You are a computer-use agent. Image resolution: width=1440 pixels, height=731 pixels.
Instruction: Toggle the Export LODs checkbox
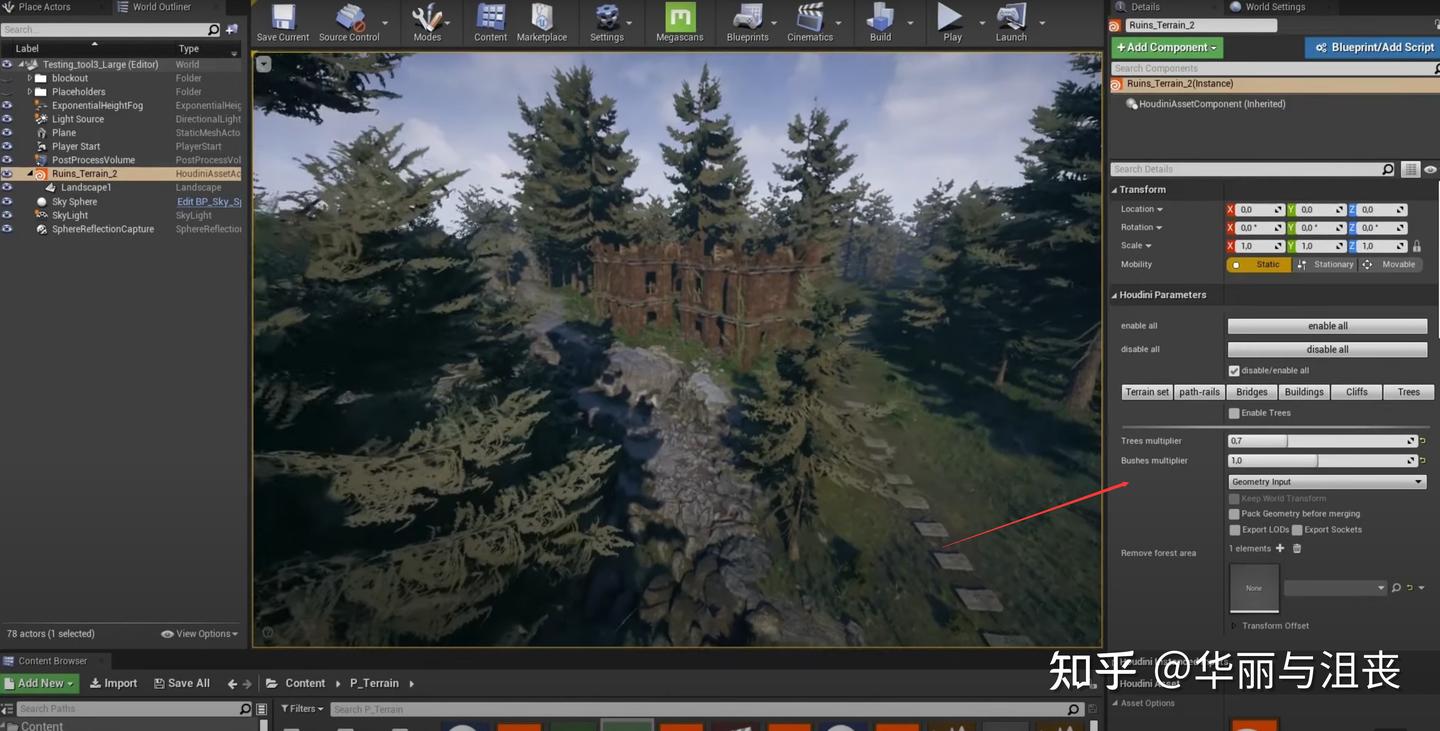[x=1236, y=529]
